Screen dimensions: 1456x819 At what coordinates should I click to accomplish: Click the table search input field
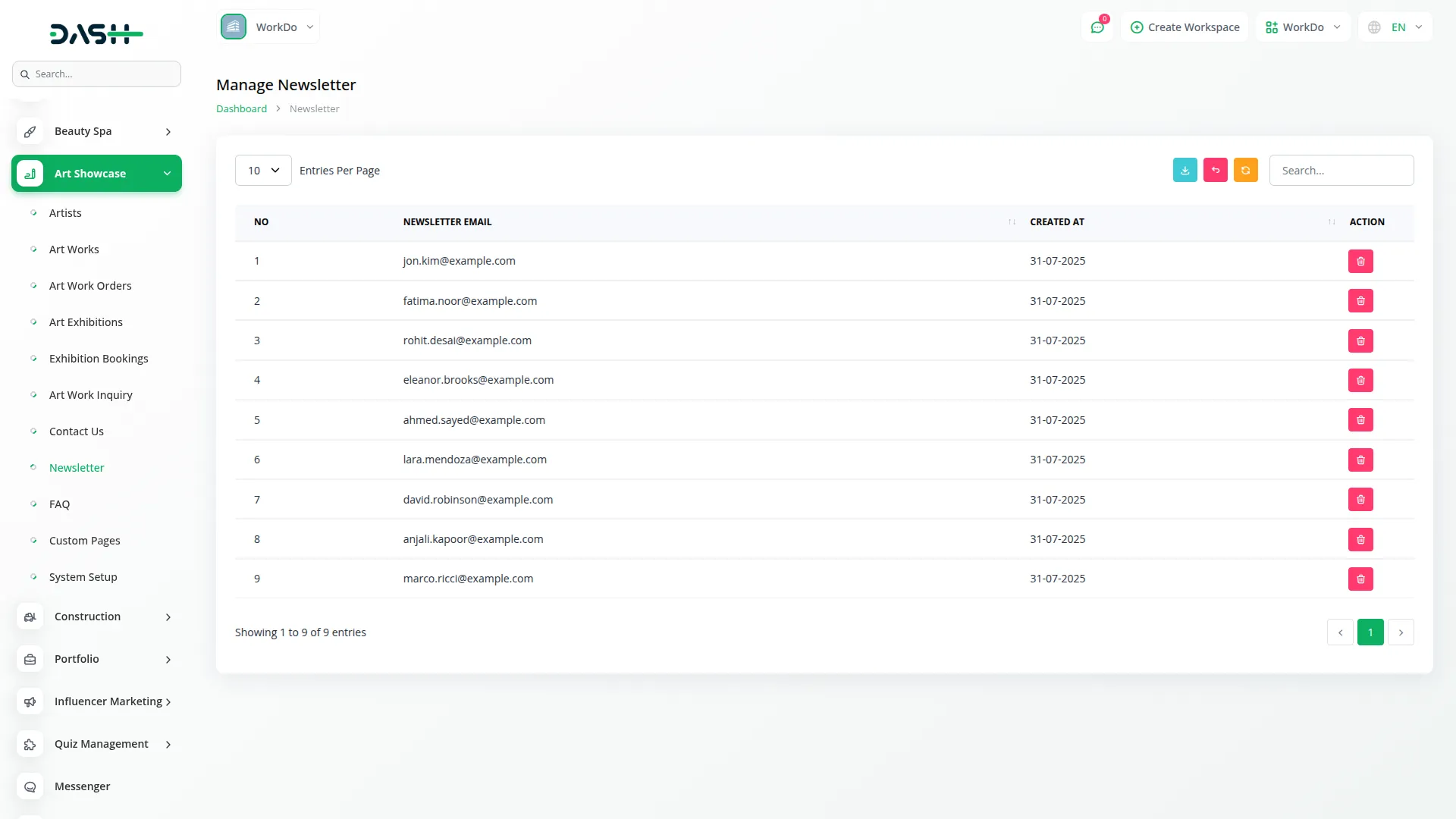pos(1341,171)
